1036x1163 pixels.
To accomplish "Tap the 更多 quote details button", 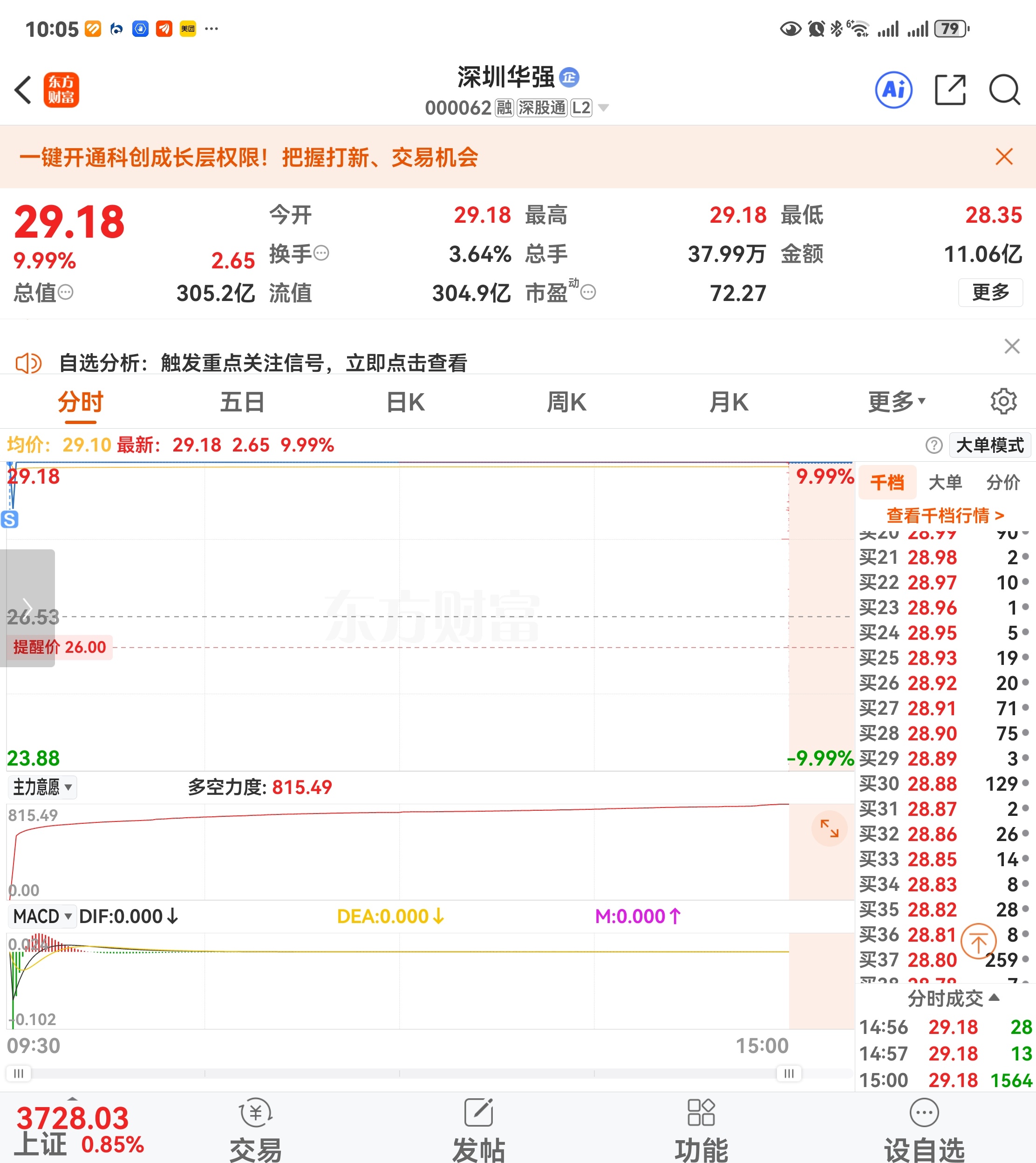I will pyautogui.click(x=990, y=292).
